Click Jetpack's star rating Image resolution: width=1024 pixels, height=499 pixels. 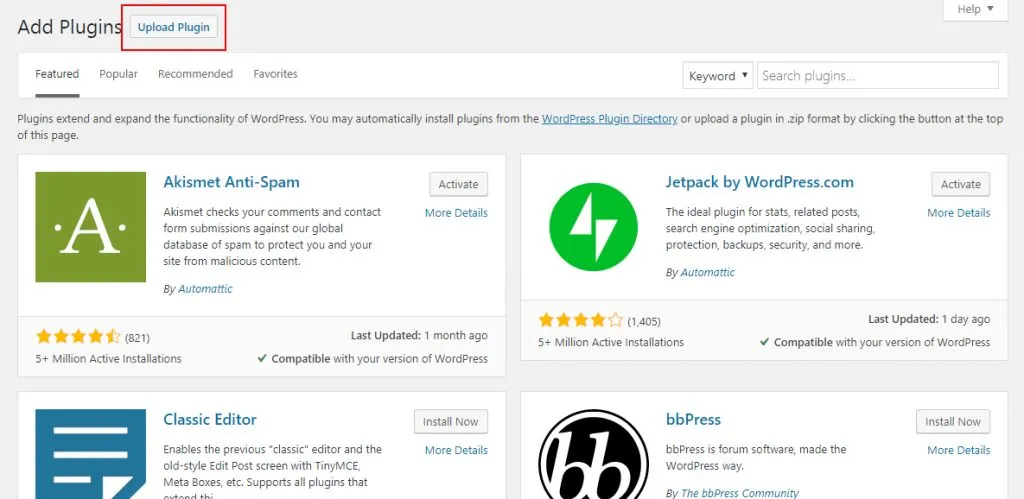[581, 320]
